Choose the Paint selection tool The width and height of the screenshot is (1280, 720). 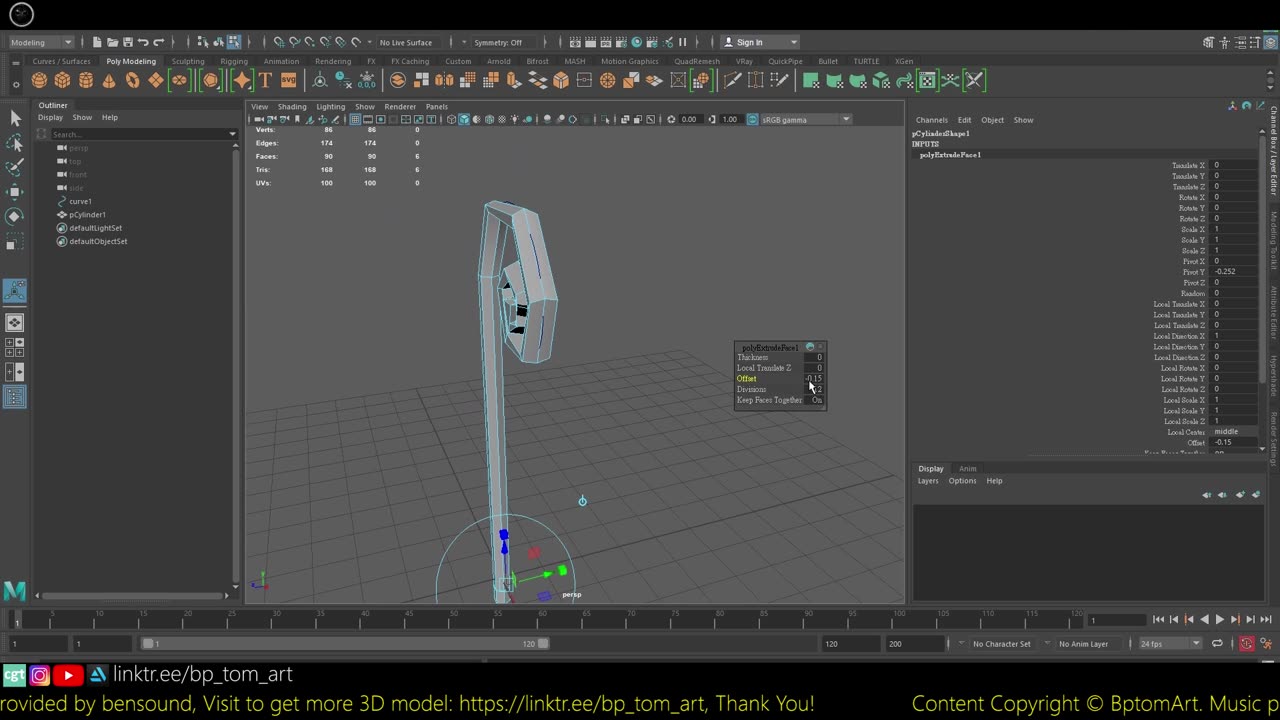[x=15, y=167]
